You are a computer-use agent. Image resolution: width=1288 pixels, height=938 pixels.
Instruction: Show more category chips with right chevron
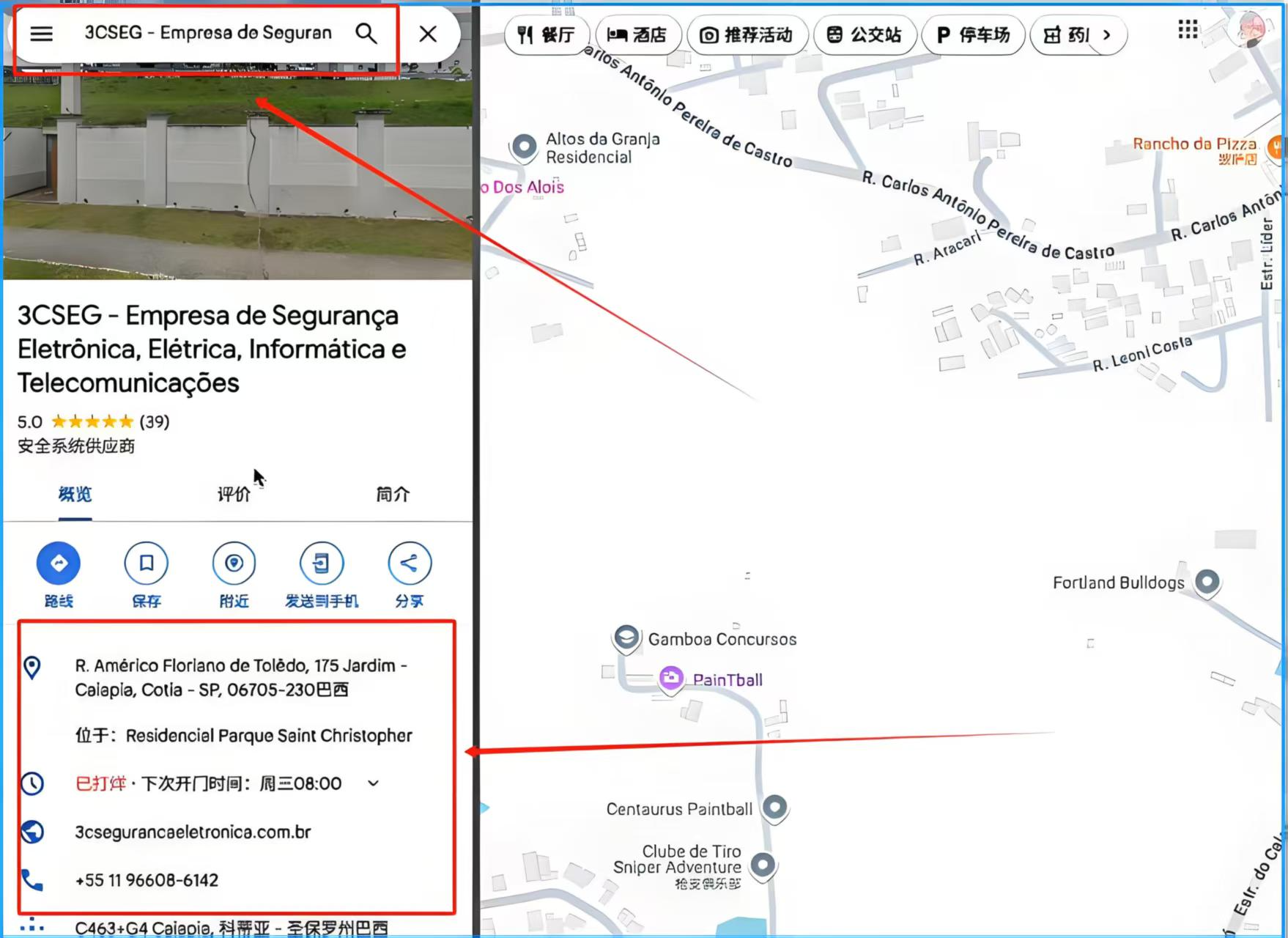(1107, 34)
